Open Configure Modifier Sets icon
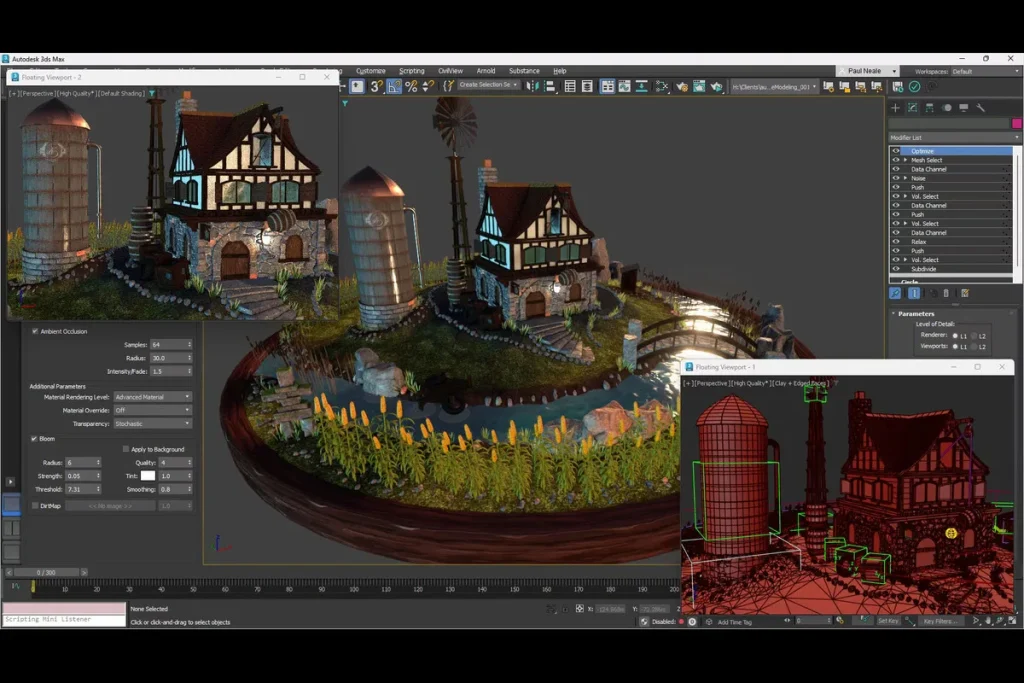The height and width of the screenshot is (683, 1024). click(x=965, y=293)
